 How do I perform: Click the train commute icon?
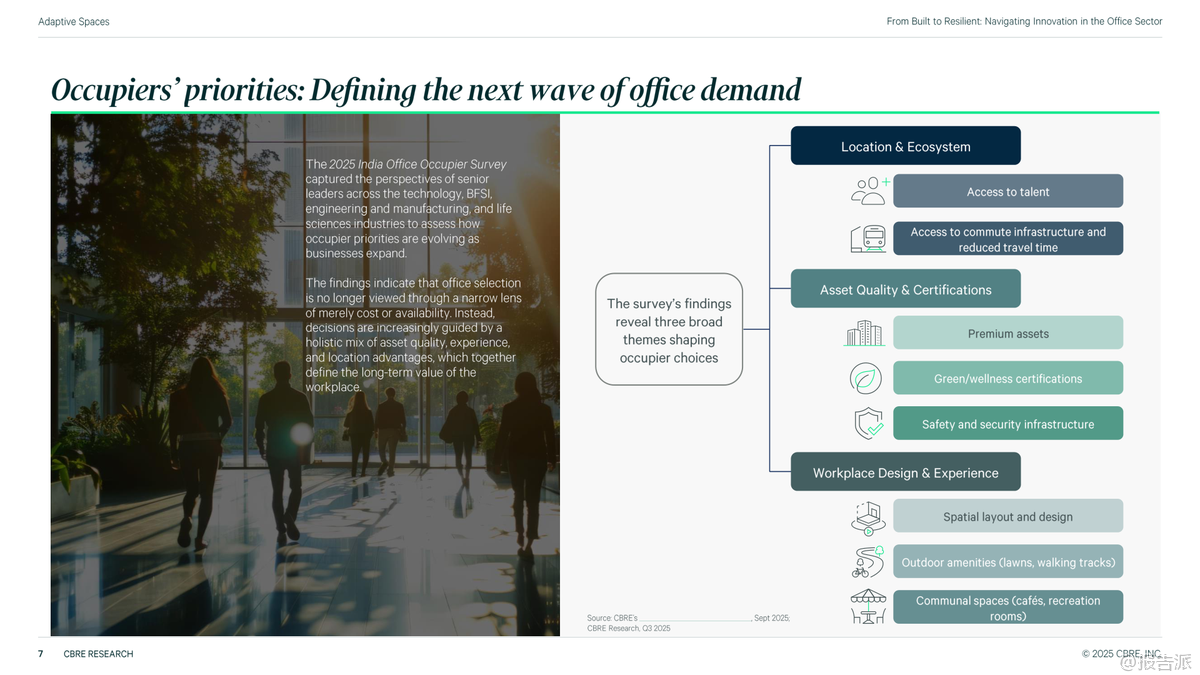point(868,239)
